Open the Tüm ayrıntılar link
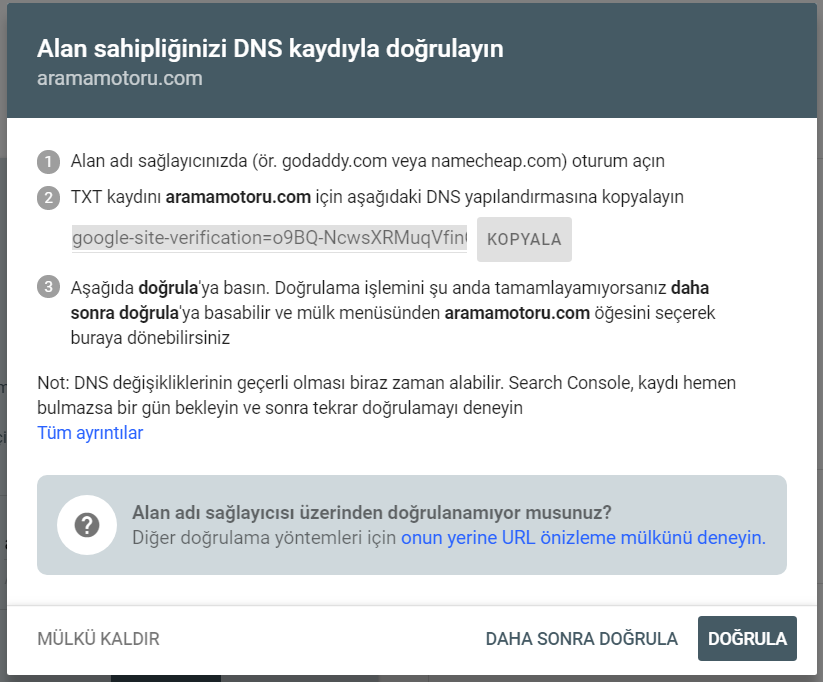Screen dimensions: 823x682 point(90,433)
